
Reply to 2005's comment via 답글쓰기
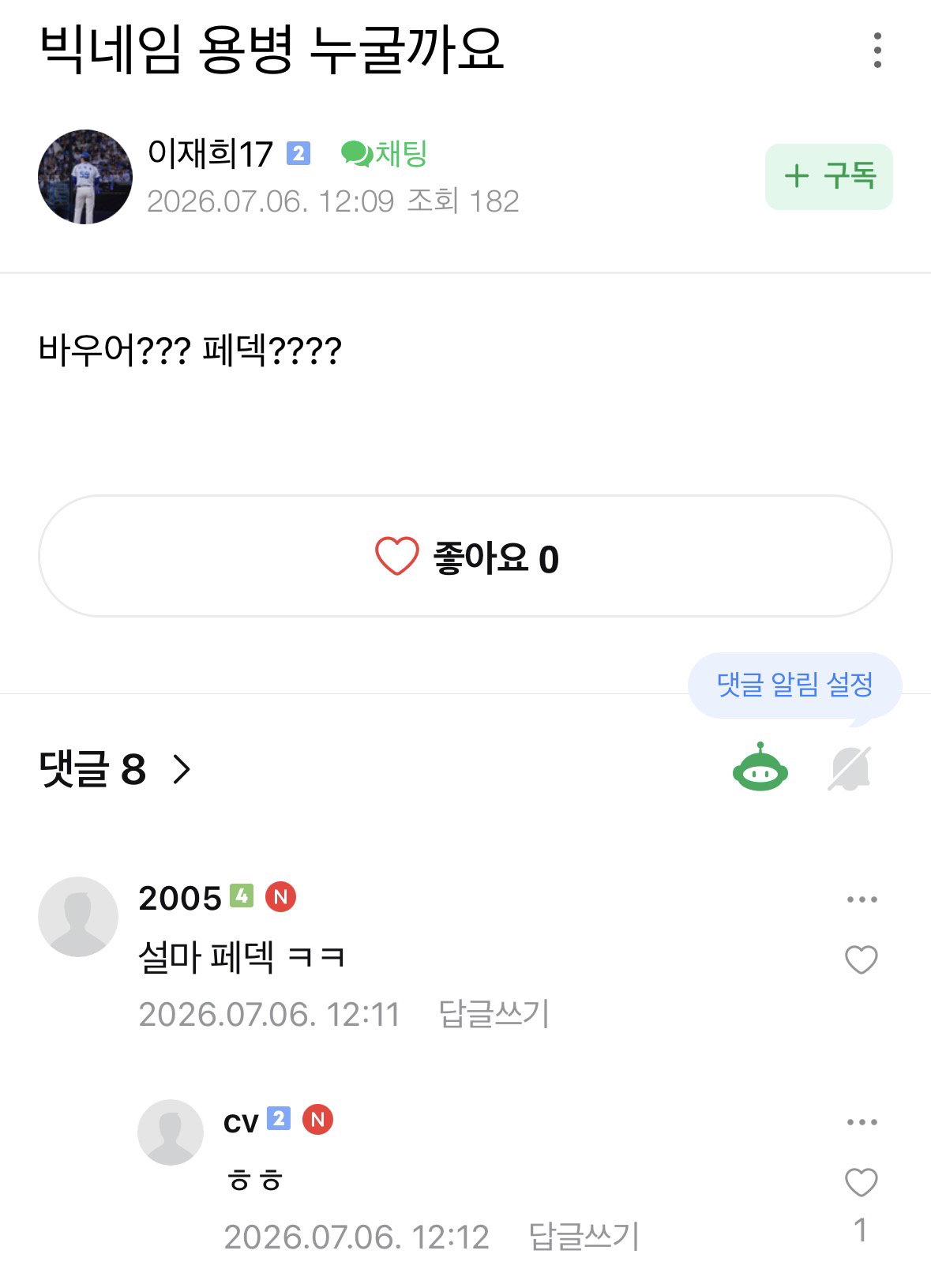pyautogui.click(x=494, y=1014)
